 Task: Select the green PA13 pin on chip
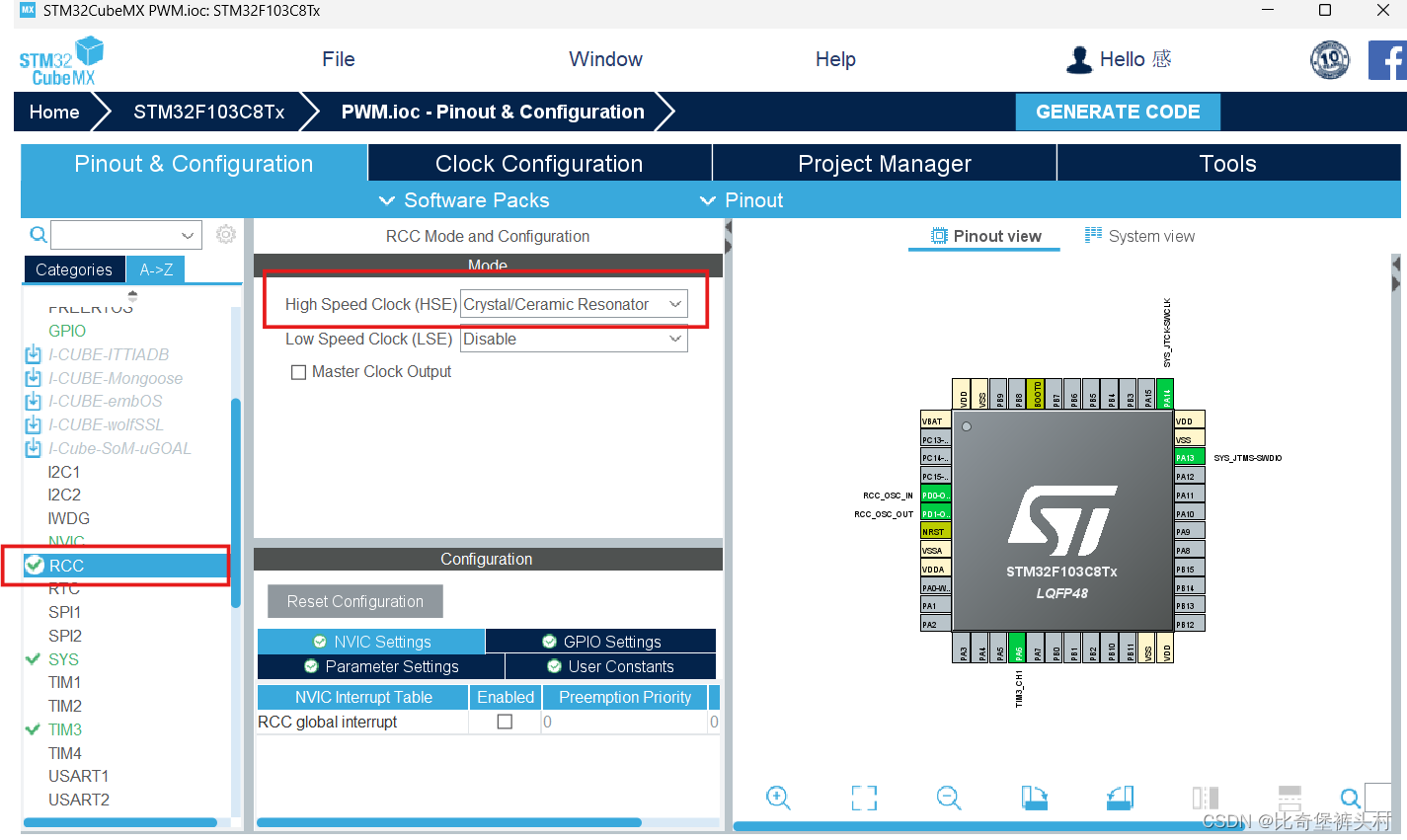pos(1189,458)
